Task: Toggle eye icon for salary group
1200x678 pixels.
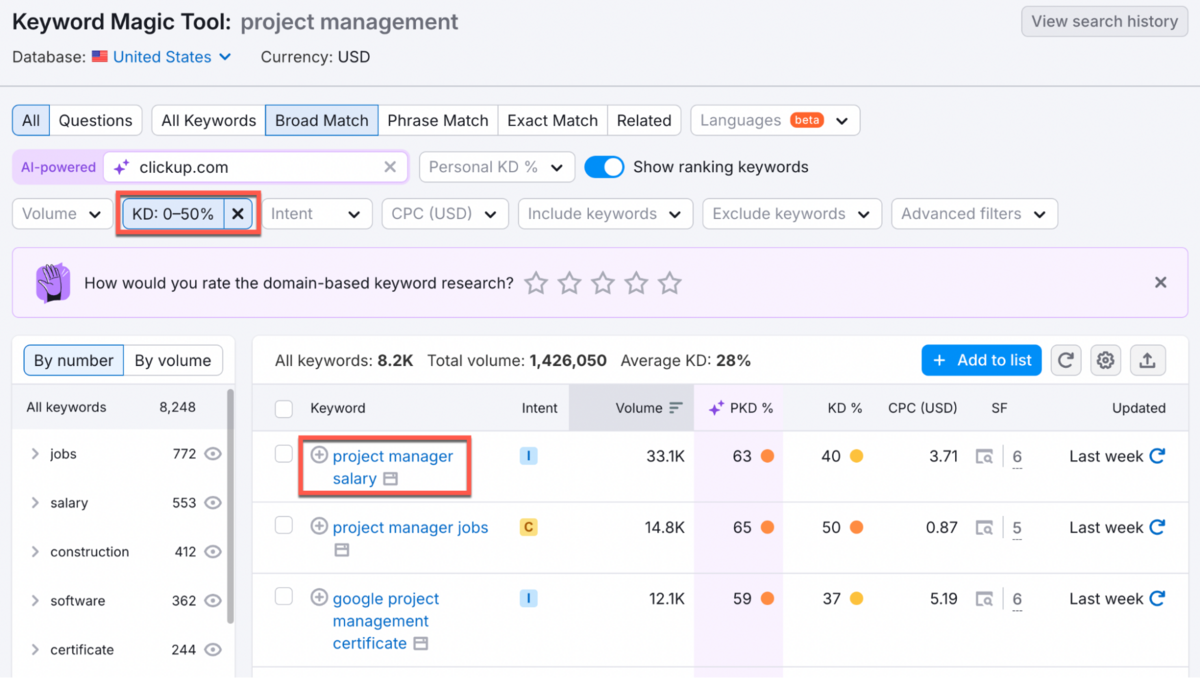Action: click(212, 503)
